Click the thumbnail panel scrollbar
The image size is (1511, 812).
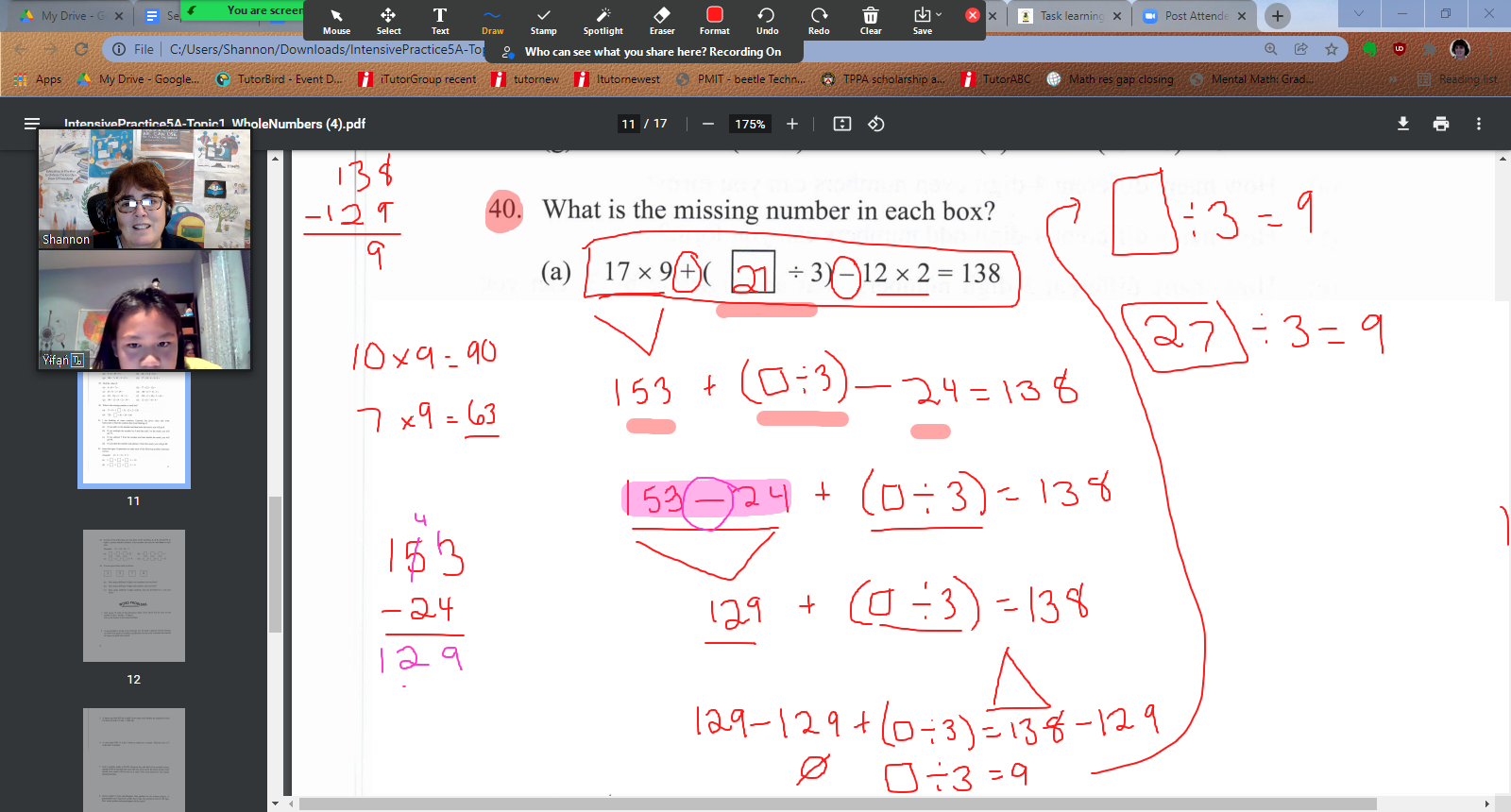[x=276, y=564]
